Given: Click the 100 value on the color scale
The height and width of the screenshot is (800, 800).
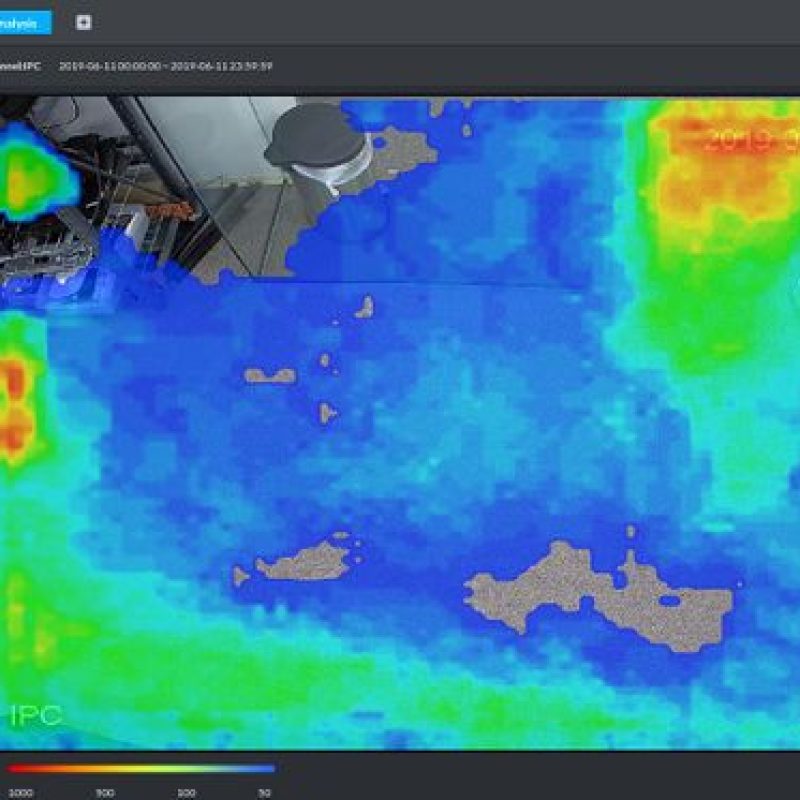Looking at the screenshot, I should pos(186,791).
